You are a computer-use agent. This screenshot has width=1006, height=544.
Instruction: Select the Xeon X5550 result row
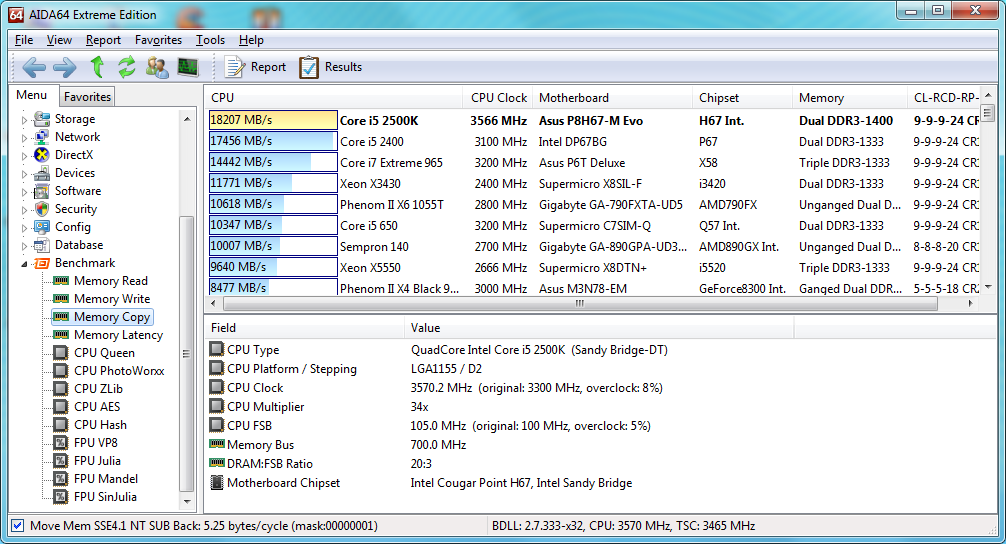[x=593, y=268]
